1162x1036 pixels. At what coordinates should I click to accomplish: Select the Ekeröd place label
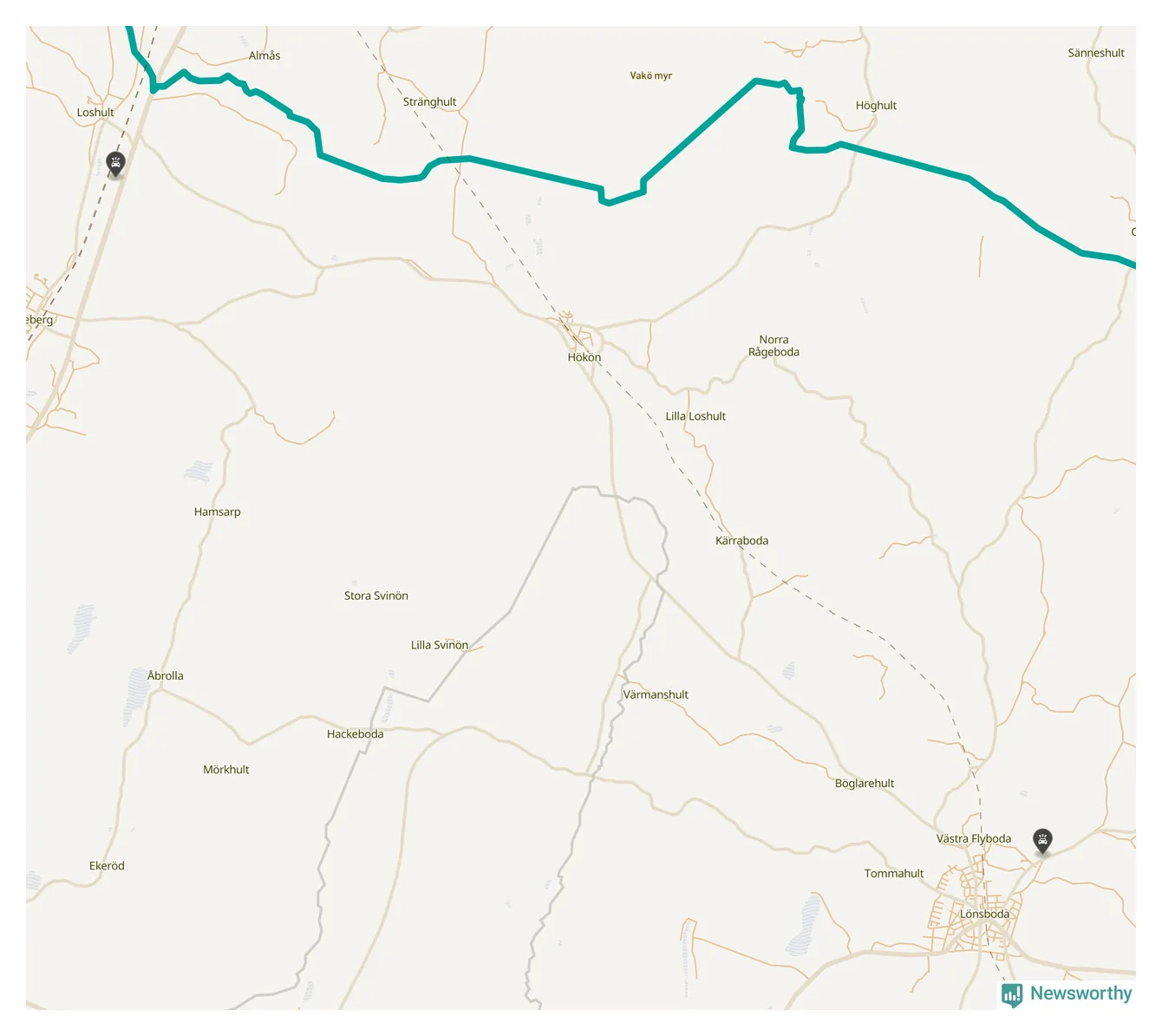[x=107, y=866]
